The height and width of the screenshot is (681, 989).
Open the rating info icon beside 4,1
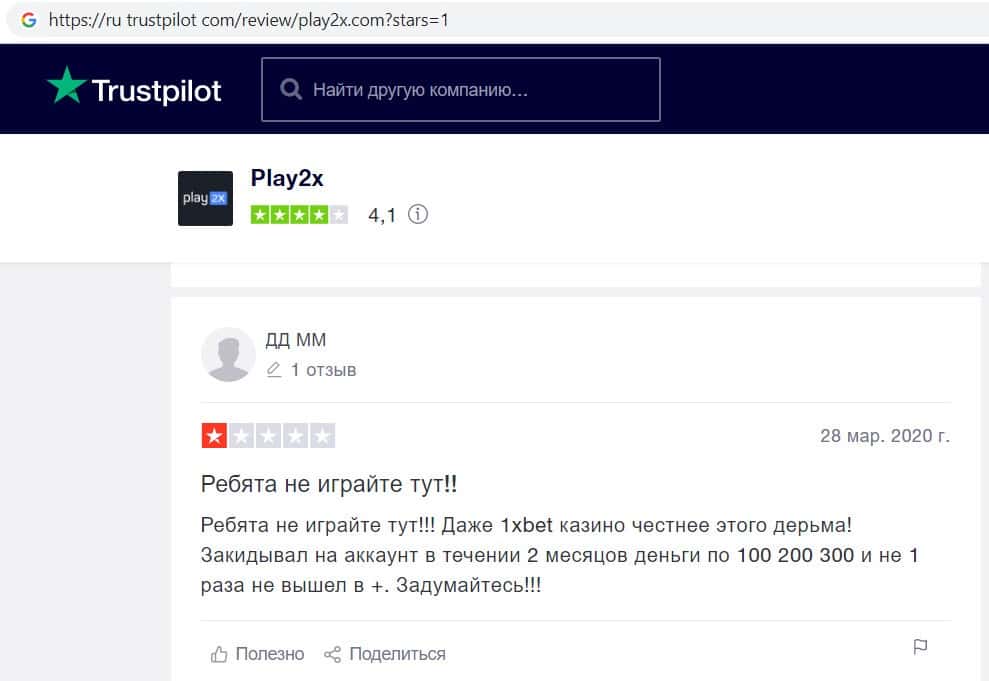click(418, 214)
